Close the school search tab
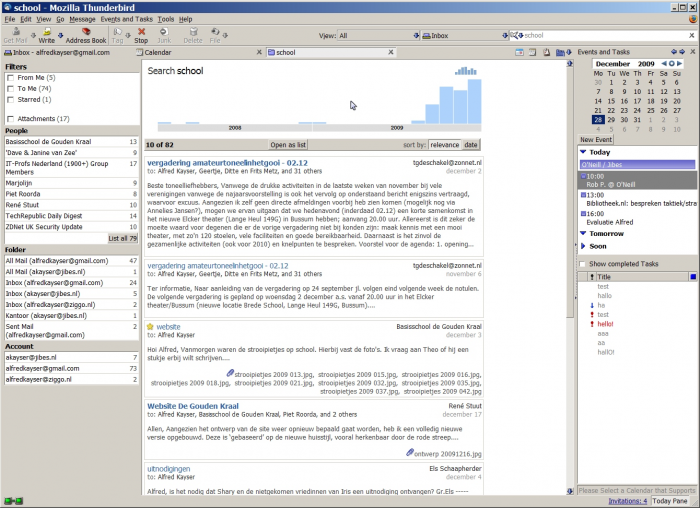The height and width of the screenshot is (508, 700). coord(391,52)
